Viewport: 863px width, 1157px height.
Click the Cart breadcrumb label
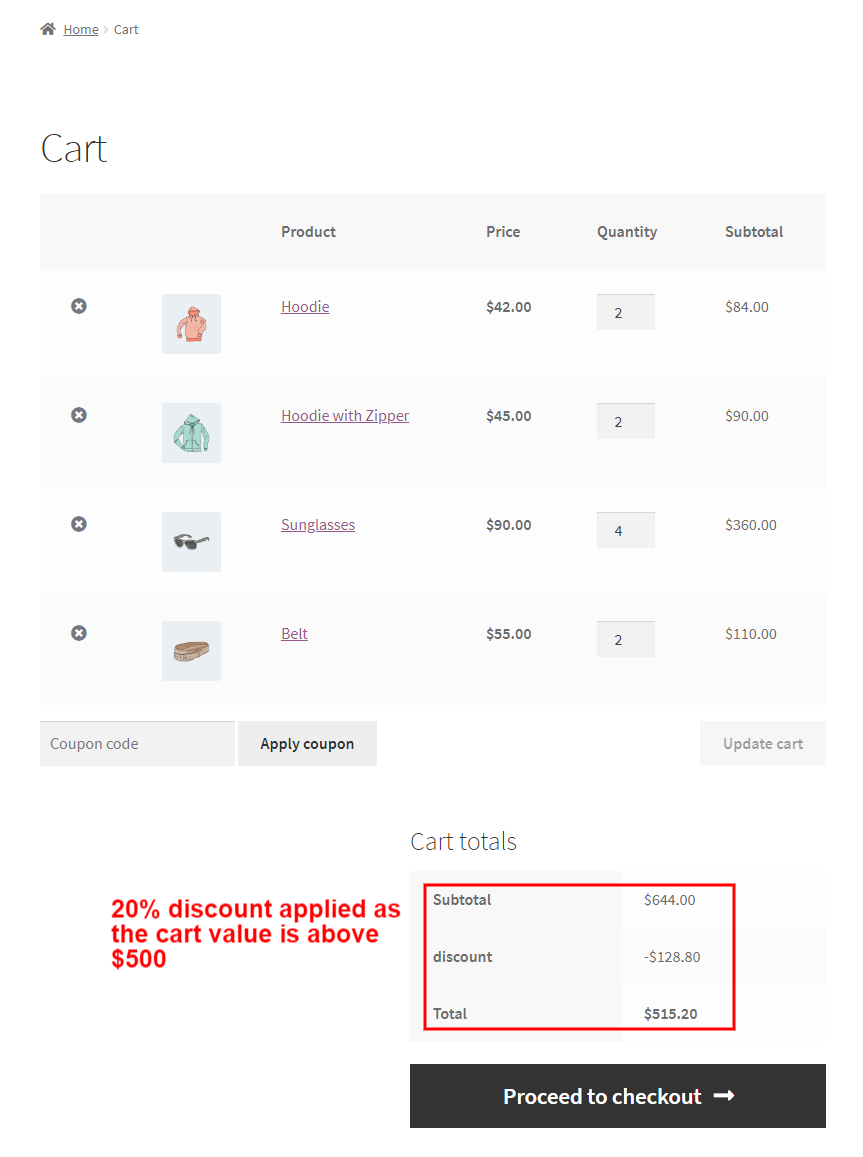[126, 29]
